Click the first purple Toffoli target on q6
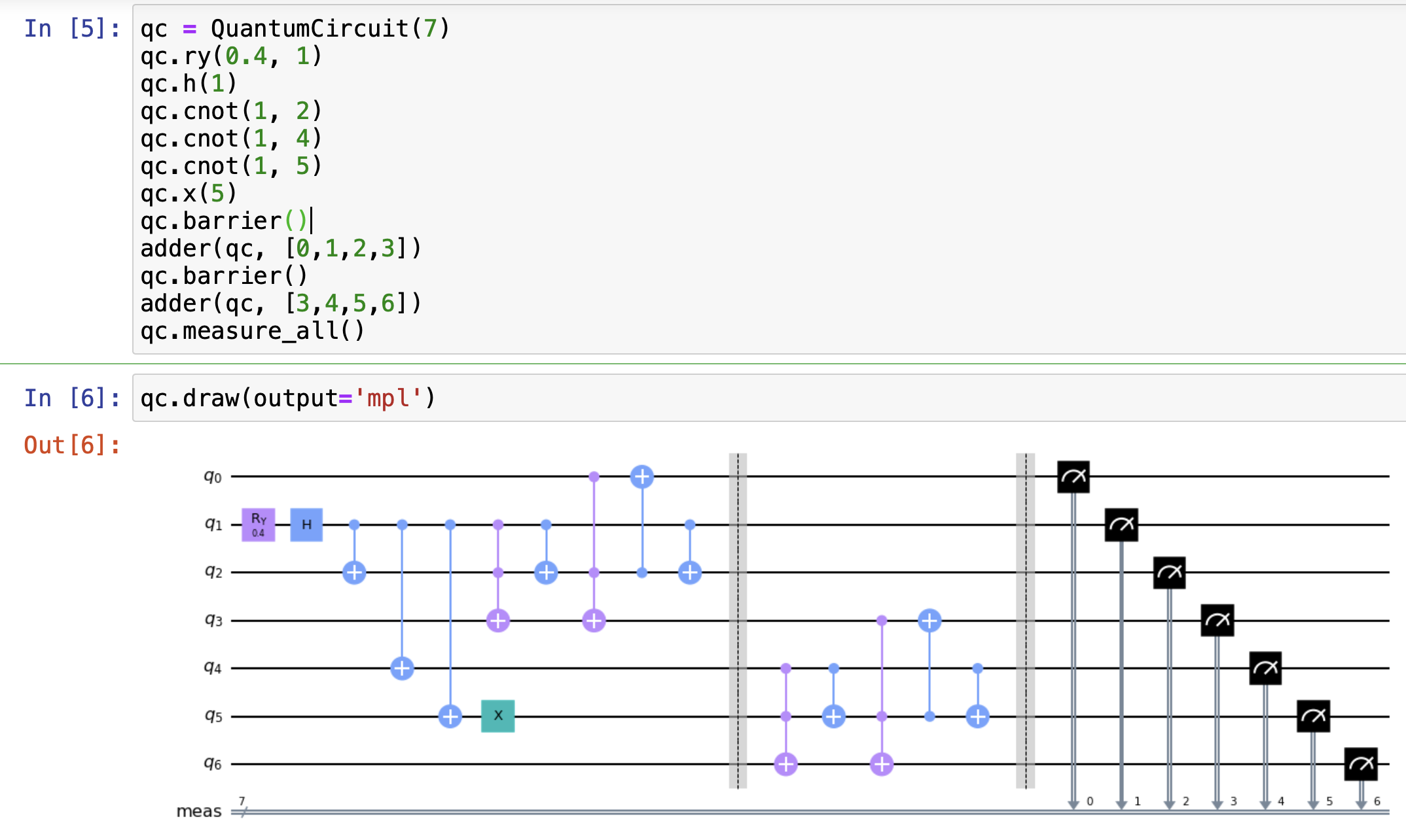The image size is (1406, 840). (x=785, y=763)
